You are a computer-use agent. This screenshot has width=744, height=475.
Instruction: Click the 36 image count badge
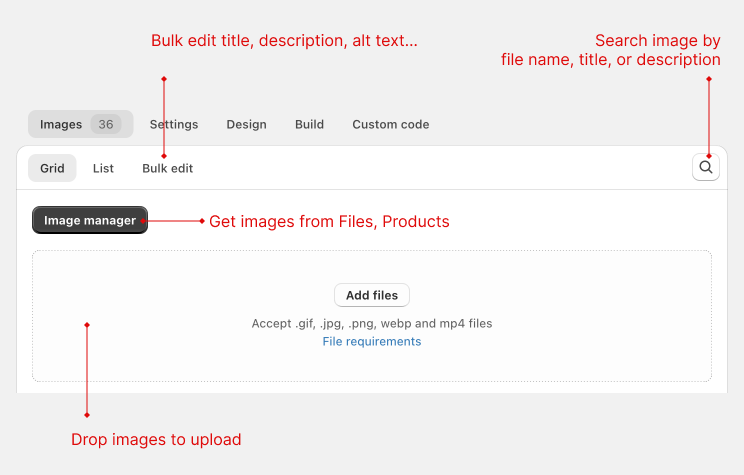[x=105, y=124]
